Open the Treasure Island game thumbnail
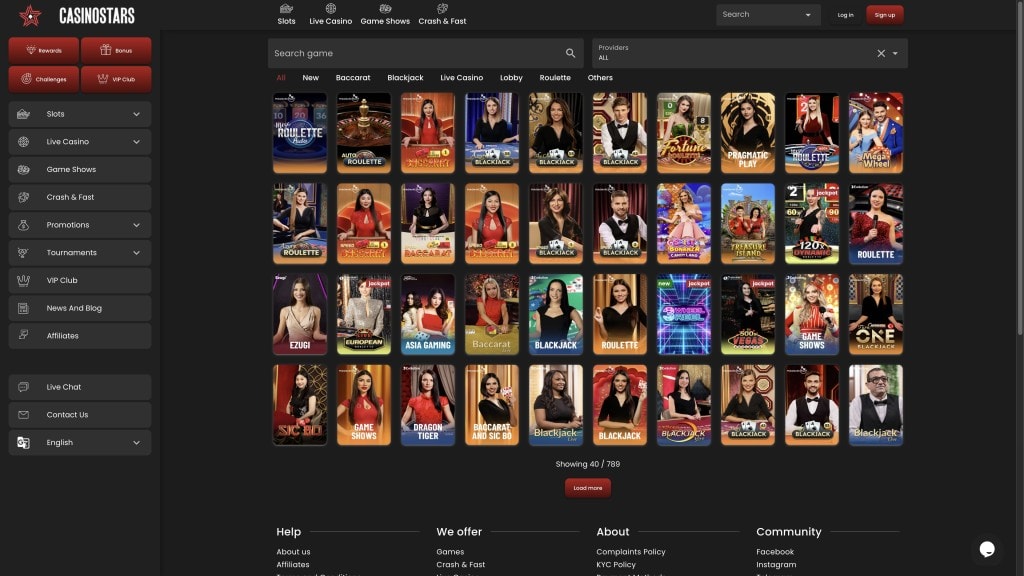The width and height of the screenshot is (1024, 576). click(x=748, y=223)
